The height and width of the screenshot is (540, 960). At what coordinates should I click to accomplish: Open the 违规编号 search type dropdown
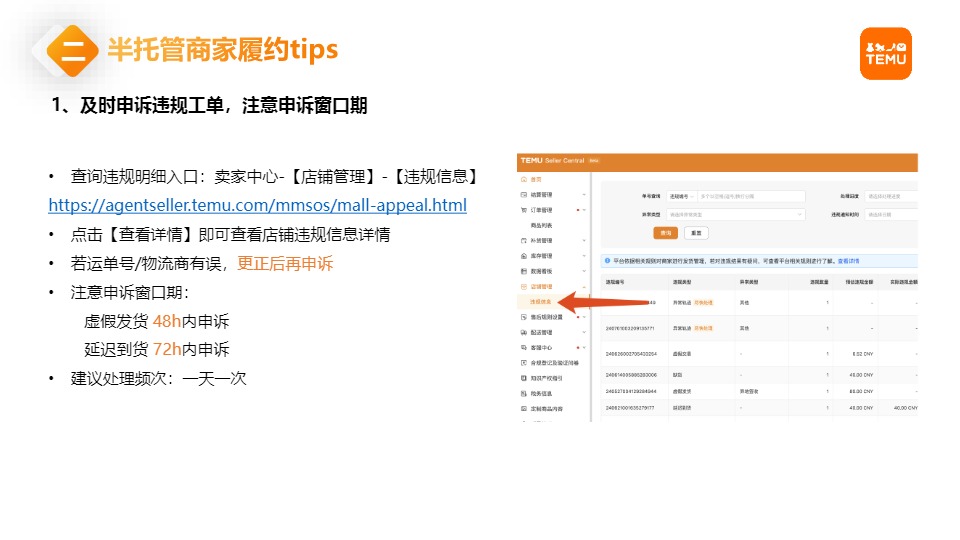(680, 196)
